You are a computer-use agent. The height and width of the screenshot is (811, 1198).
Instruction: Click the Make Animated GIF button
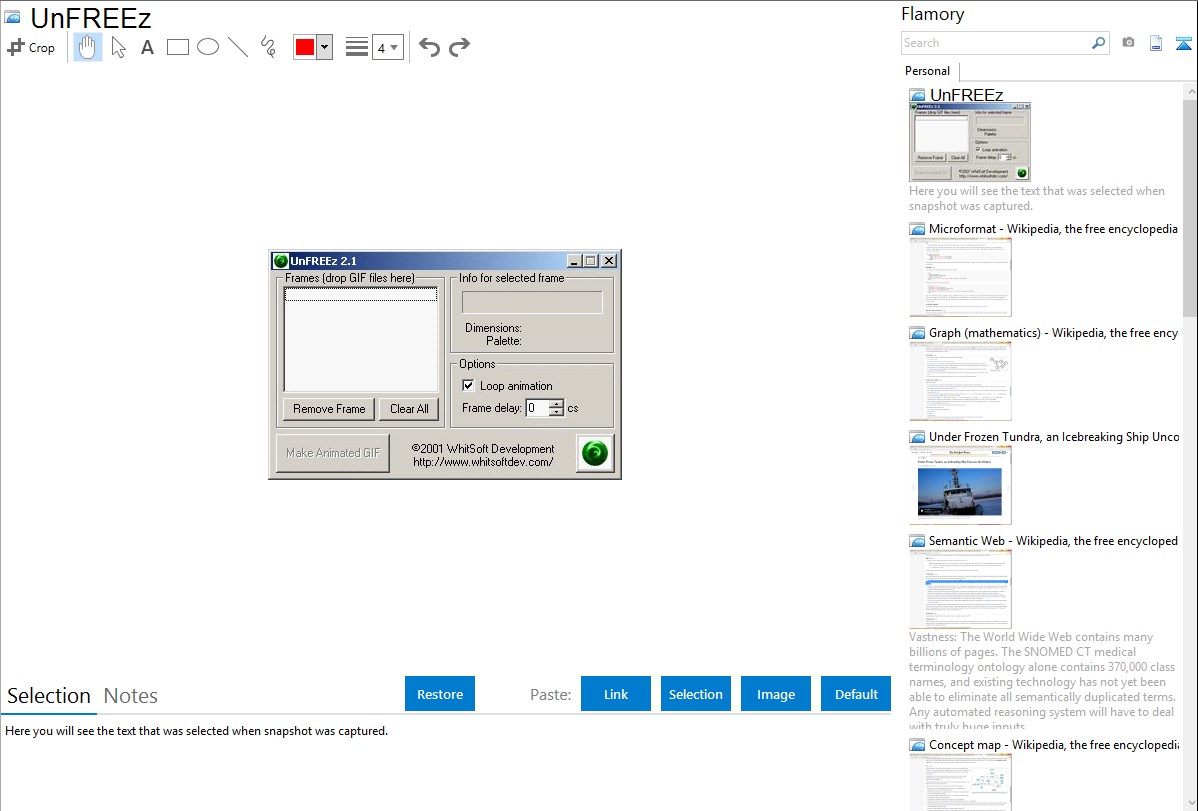point(332,453)
